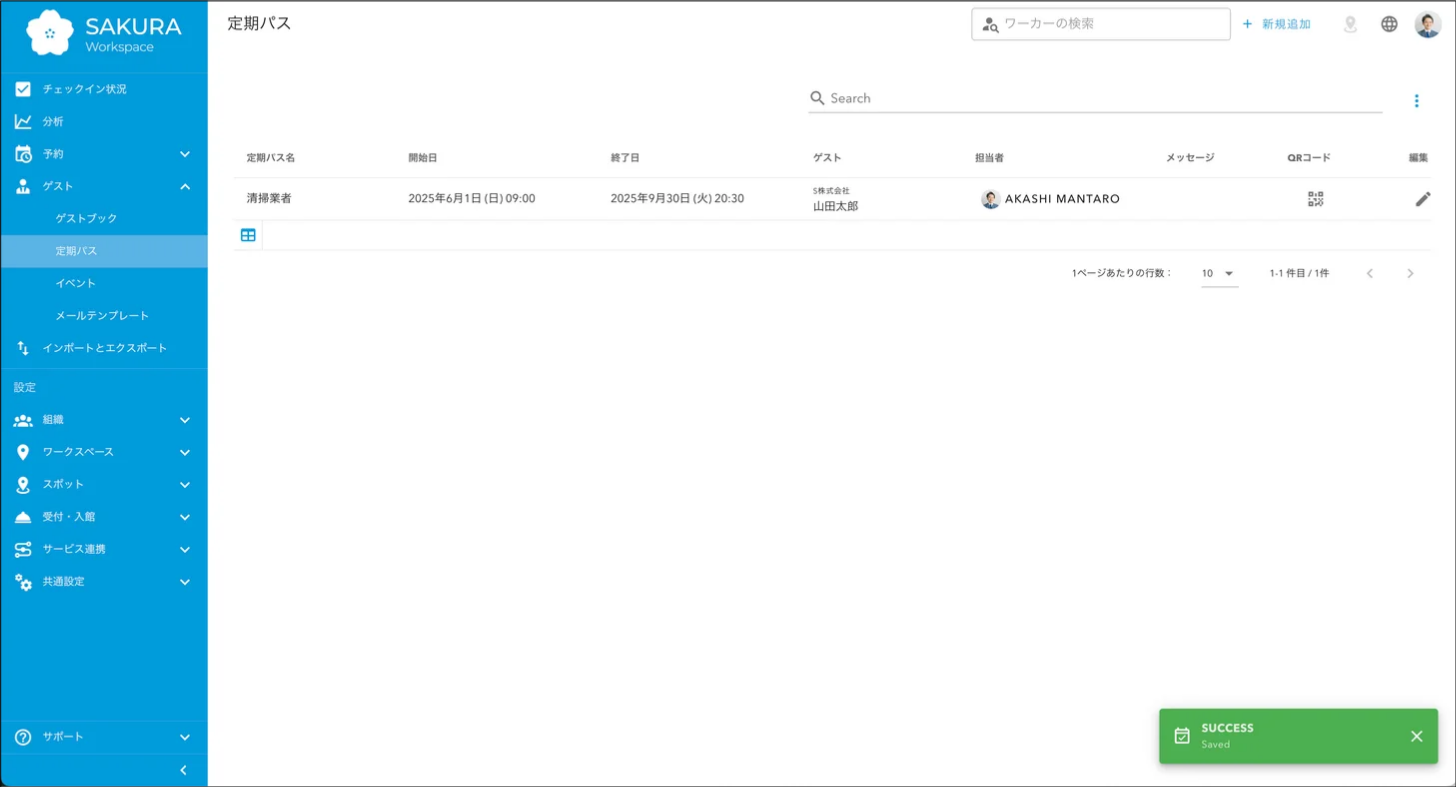1456x787 pixels.
Task: Click the 分析 chart icon
Action: pos(23,121)
